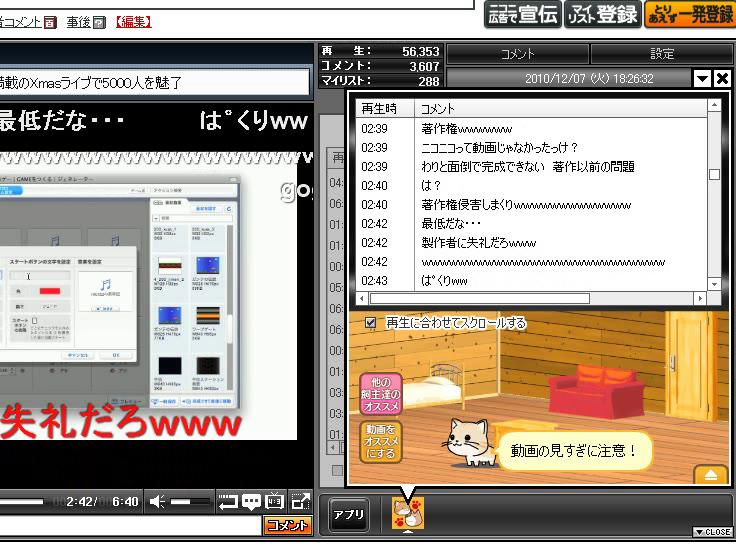The height and width of the screenshot is (548, 736).
Task: Open the cat paw app icon
Action: [x=408, y=513]
